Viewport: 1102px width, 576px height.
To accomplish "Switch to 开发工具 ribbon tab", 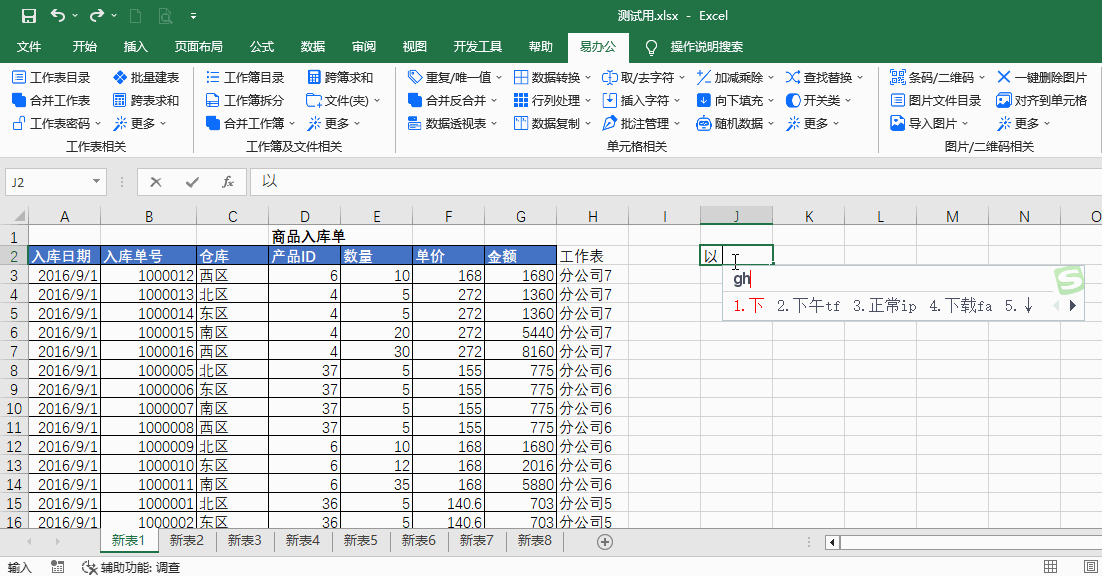I will click(477, 47).
